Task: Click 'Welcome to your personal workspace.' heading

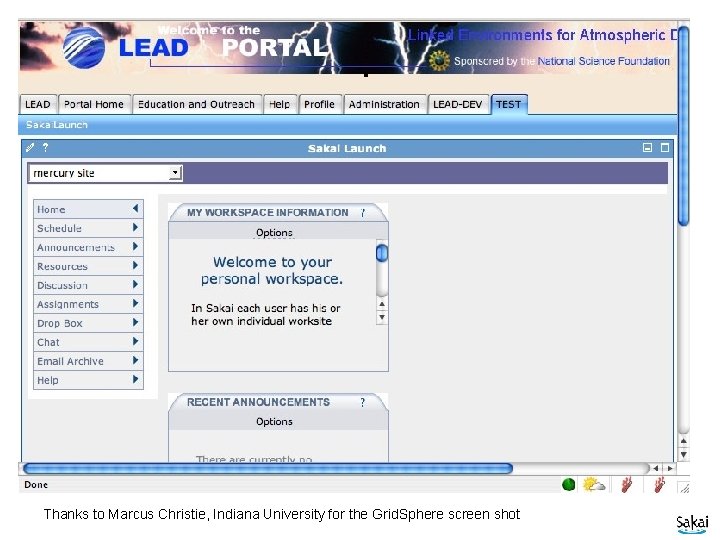Action: 272,270
